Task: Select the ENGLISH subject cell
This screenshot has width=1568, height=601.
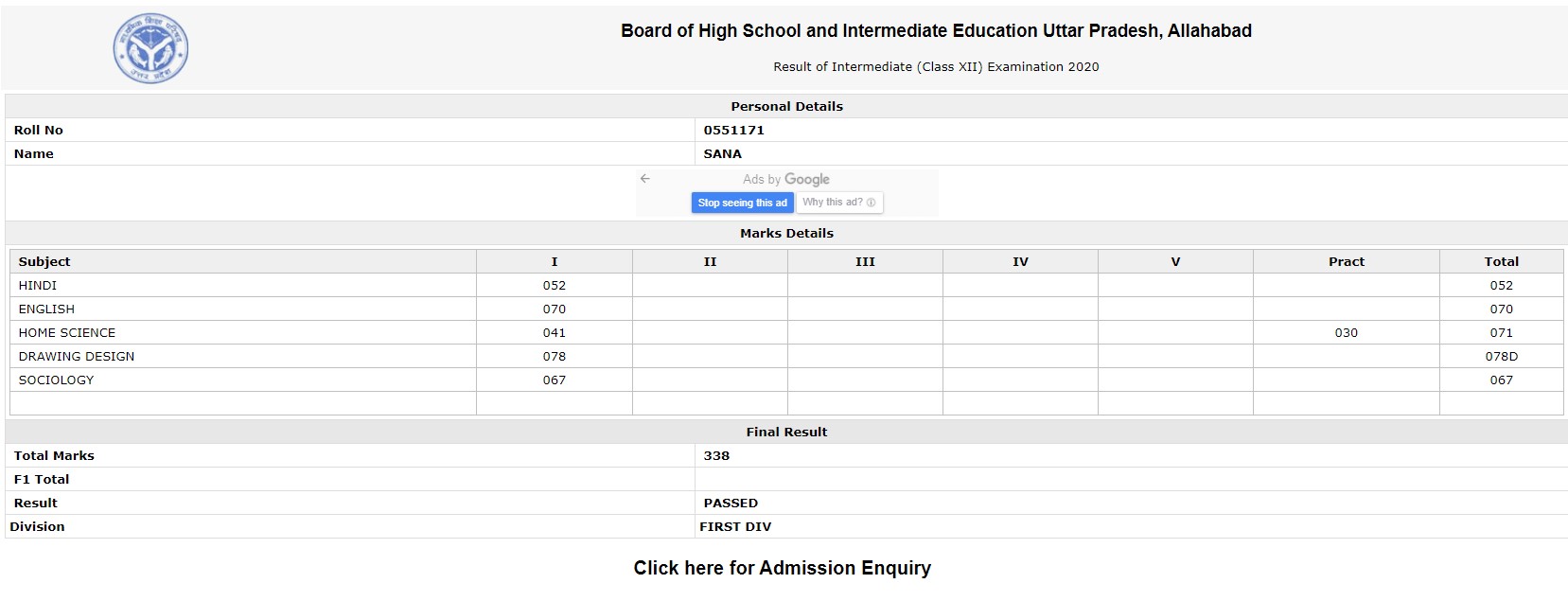Action: [x=243, y=309]
